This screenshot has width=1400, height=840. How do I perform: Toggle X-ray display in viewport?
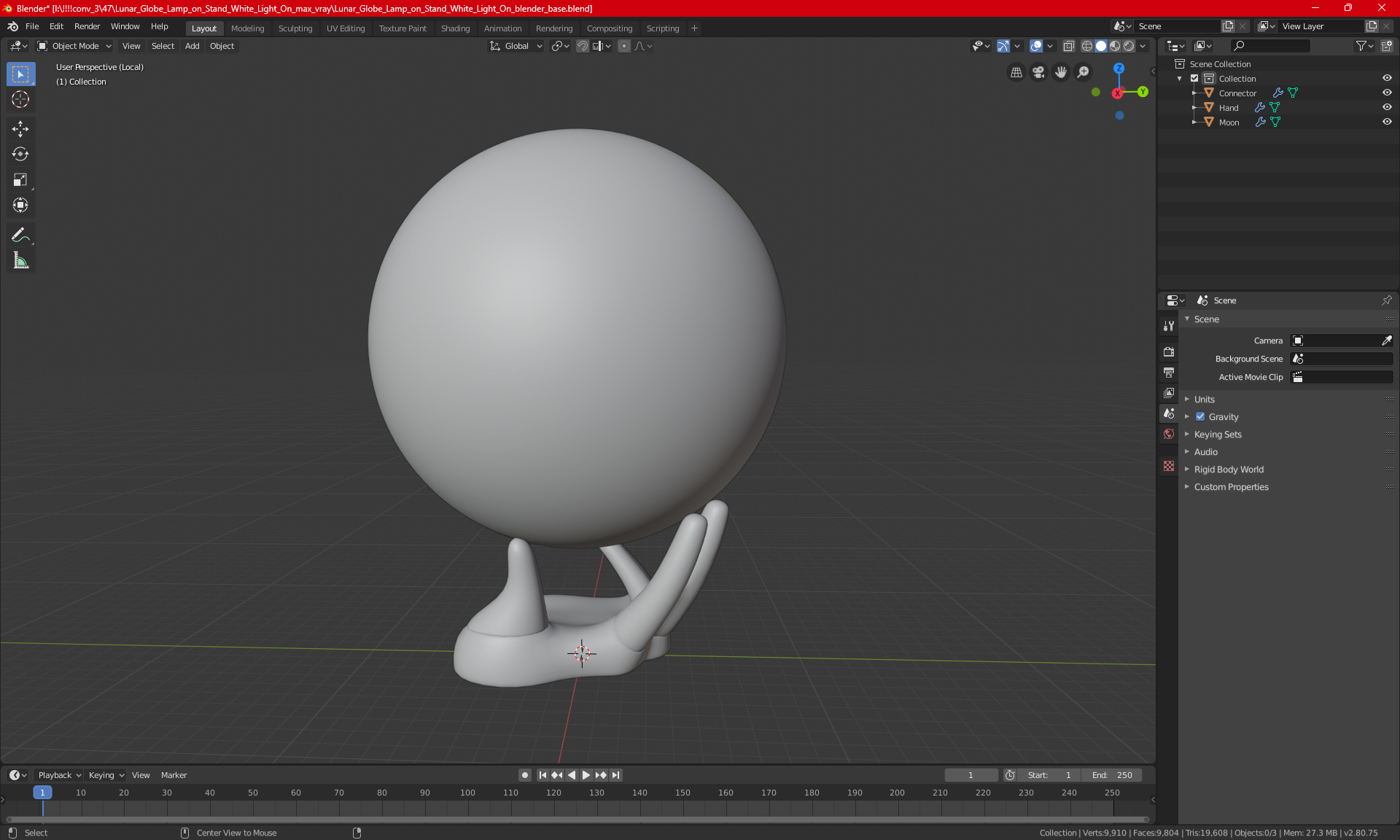1068,46
